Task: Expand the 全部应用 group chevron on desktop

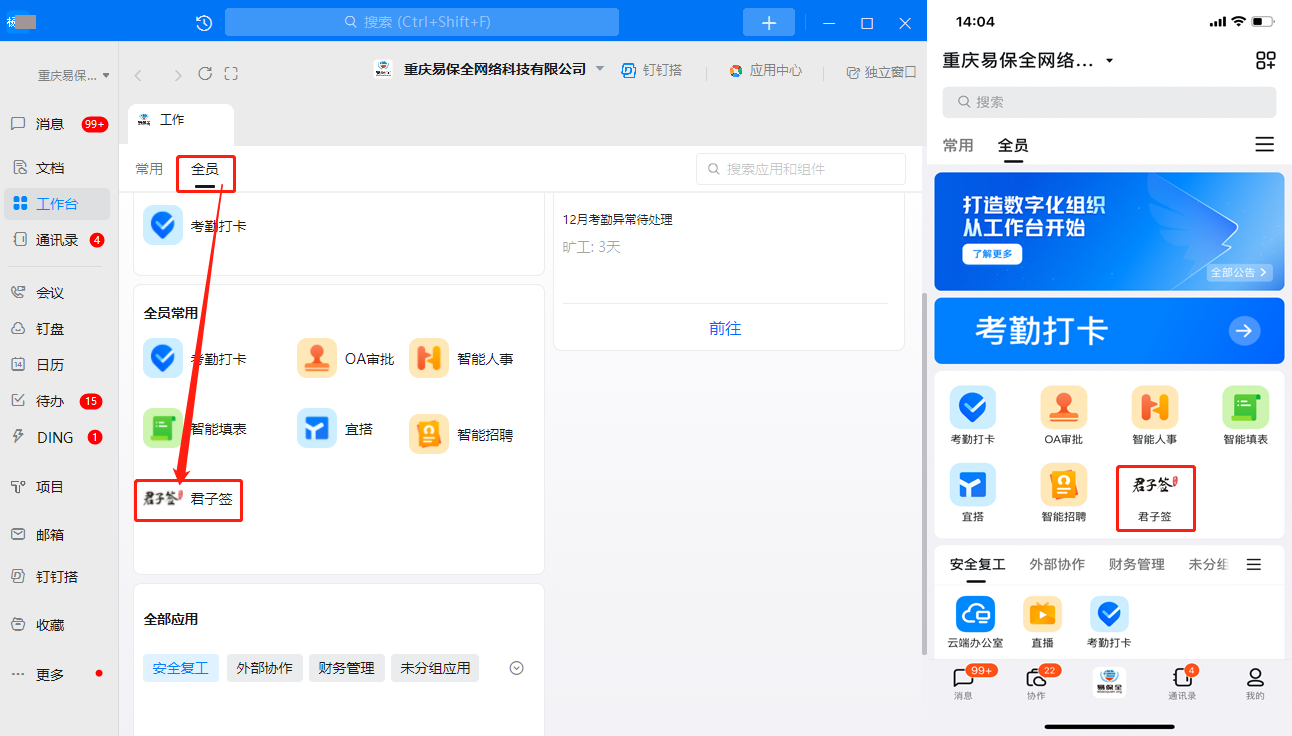Action: (517, 668)
